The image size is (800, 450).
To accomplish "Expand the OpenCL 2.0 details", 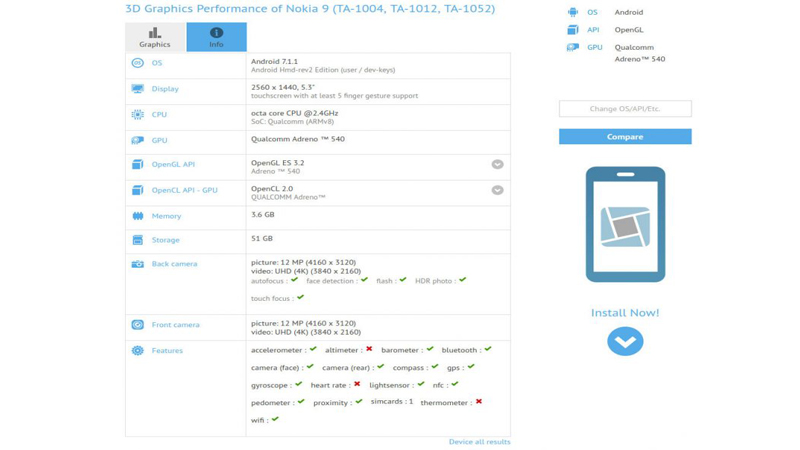I will 497,190.
